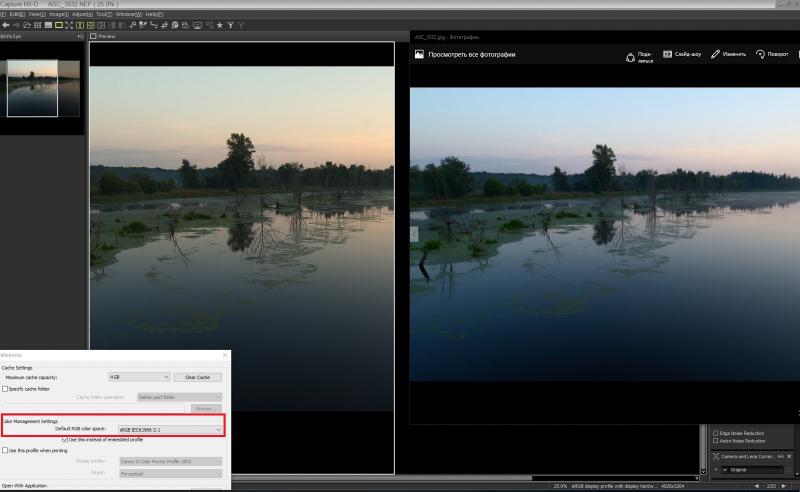
Task: Click the Clear Cache button
Action: pos(197,377)
